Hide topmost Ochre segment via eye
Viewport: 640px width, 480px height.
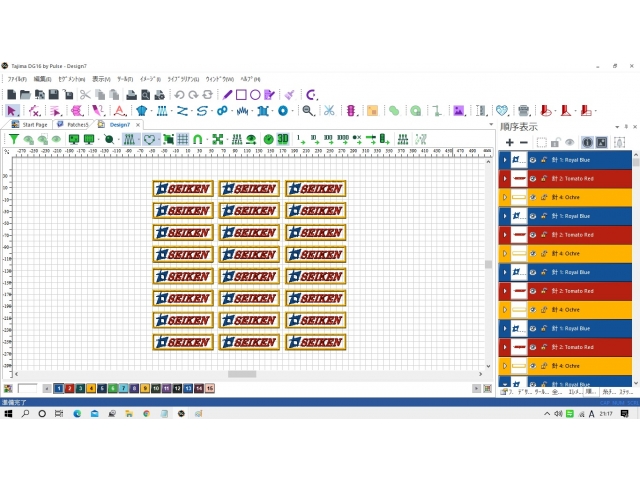pyautogui.click(x=533, y=198)
